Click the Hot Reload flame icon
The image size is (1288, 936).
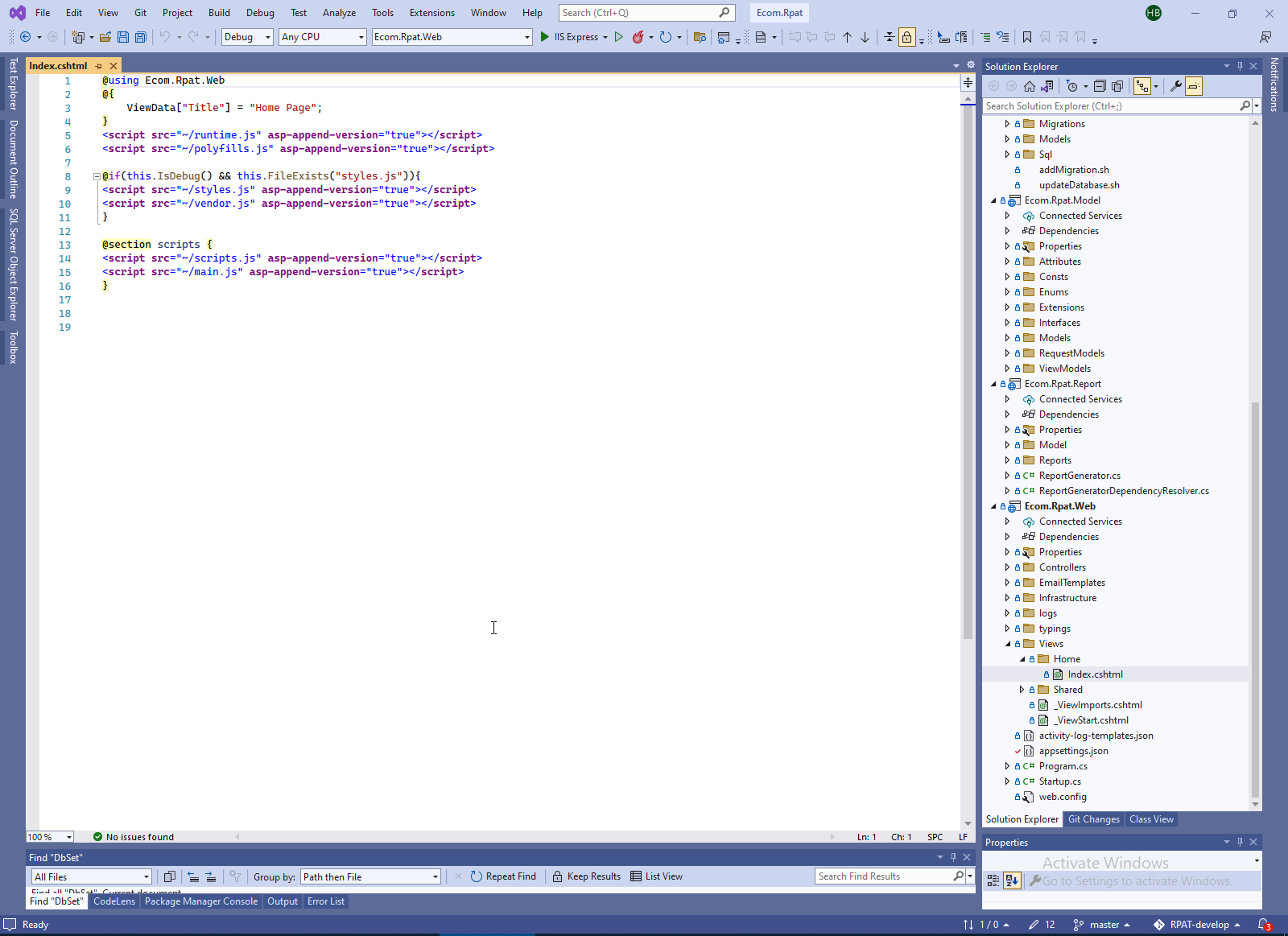click(x=638, y=37)
